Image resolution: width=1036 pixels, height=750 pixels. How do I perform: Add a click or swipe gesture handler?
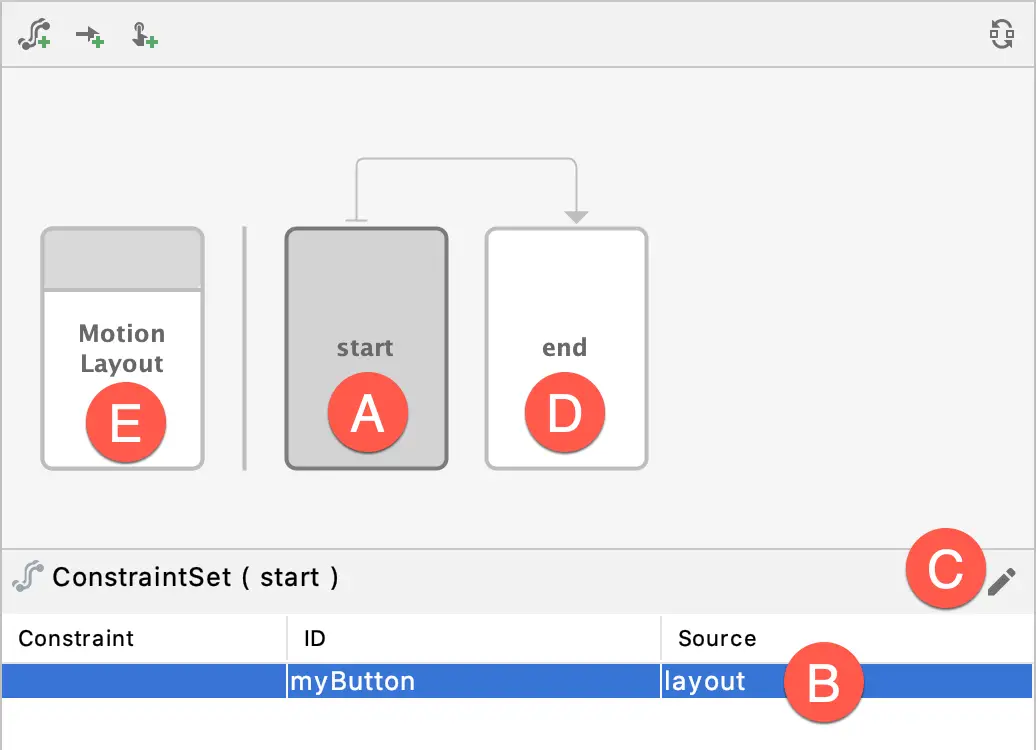(143, 34)
